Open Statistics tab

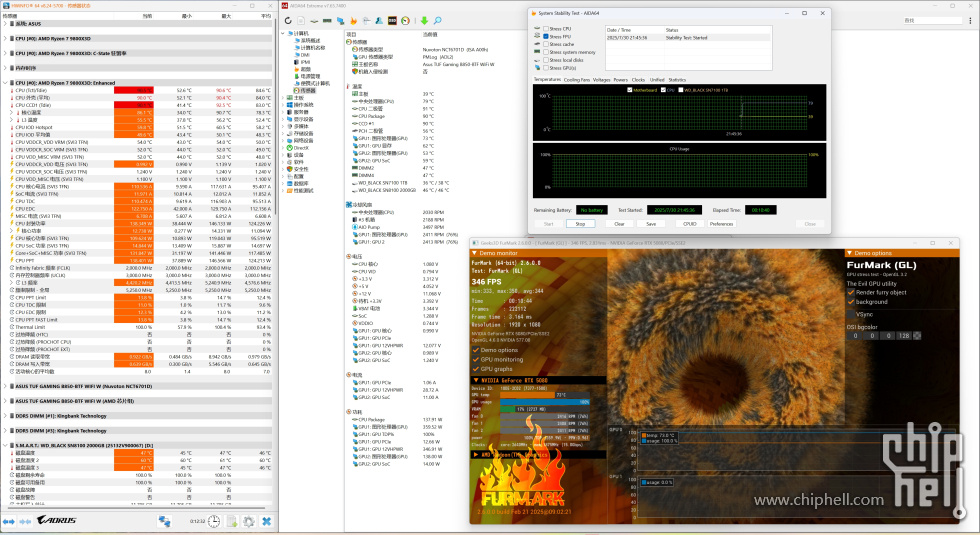coord(677,80)
